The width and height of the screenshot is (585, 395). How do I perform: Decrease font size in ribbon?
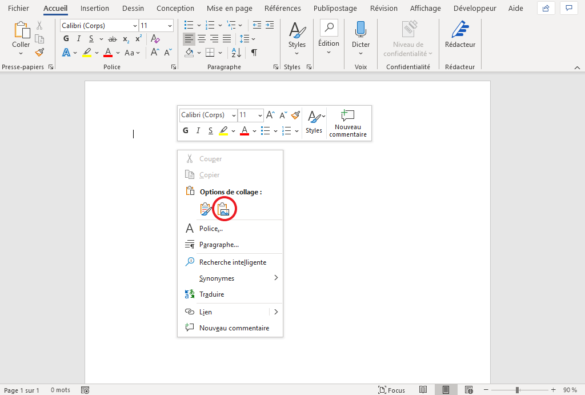click(x=168, y=53)
